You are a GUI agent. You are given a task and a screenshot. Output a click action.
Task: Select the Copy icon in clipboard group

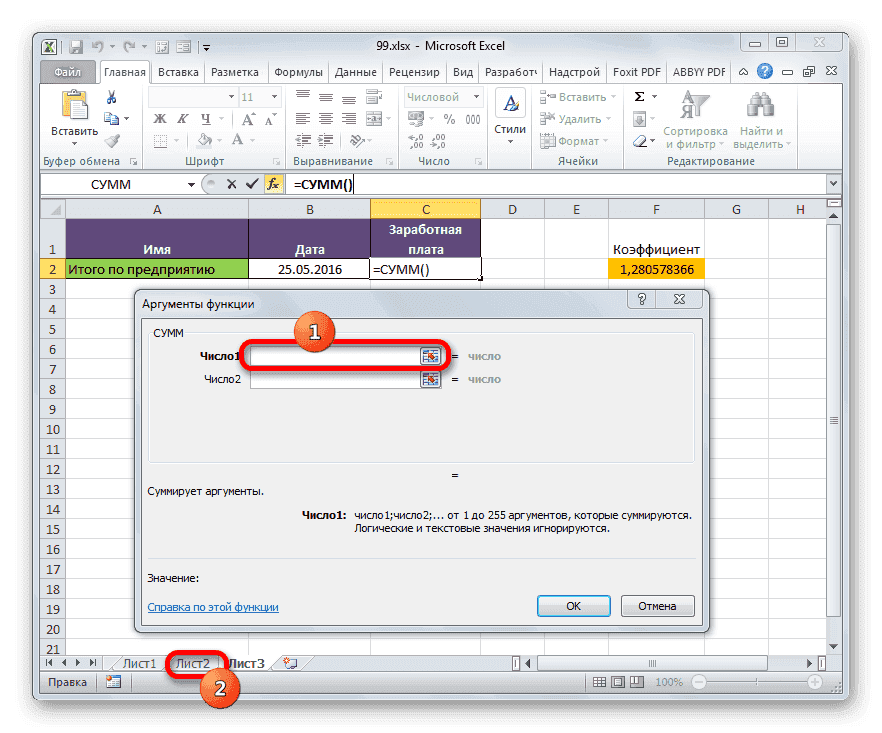tap(111, 118)
